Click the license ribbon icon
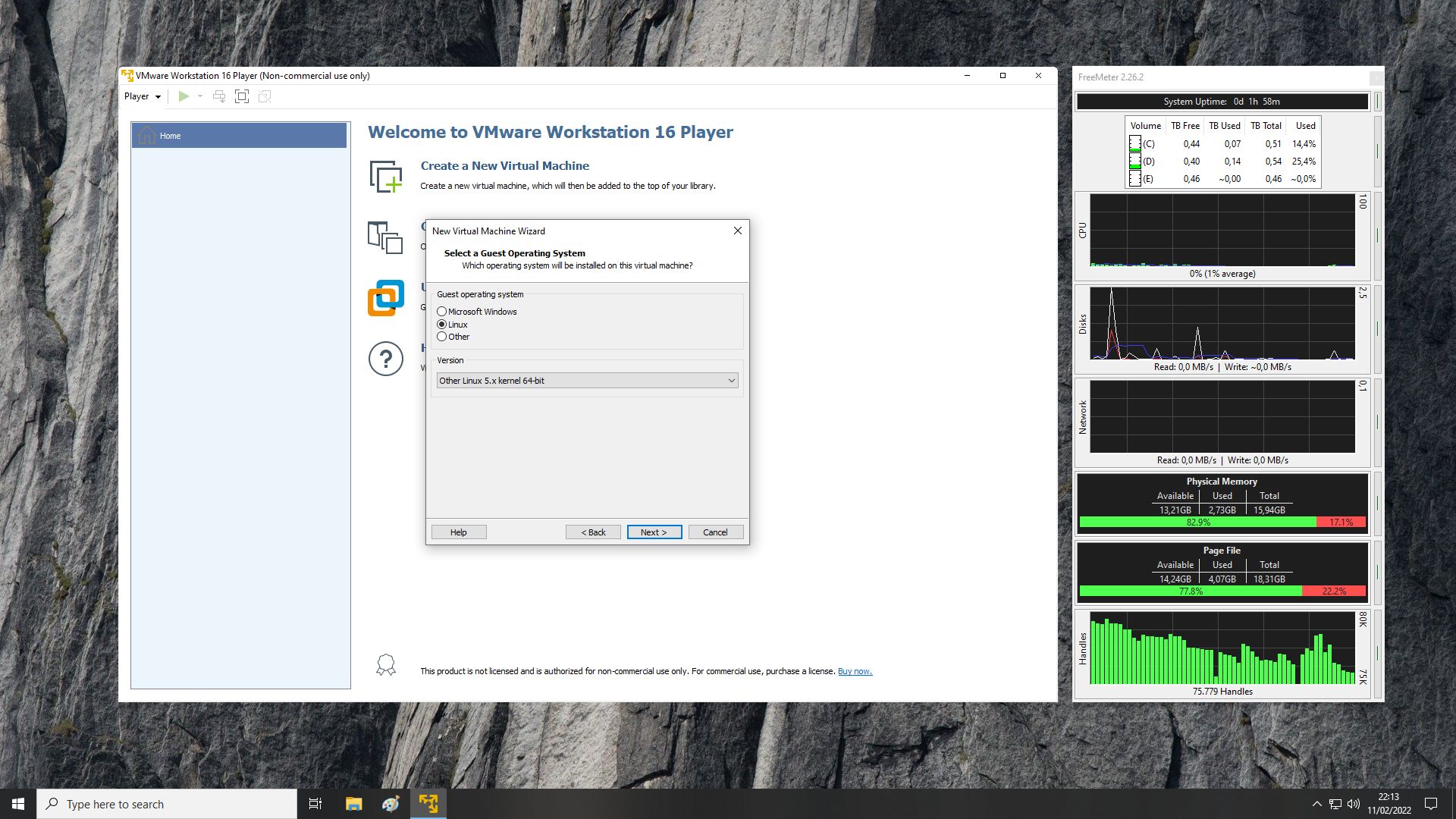The height and width of the screenshot is (819, 1456). 386,665
